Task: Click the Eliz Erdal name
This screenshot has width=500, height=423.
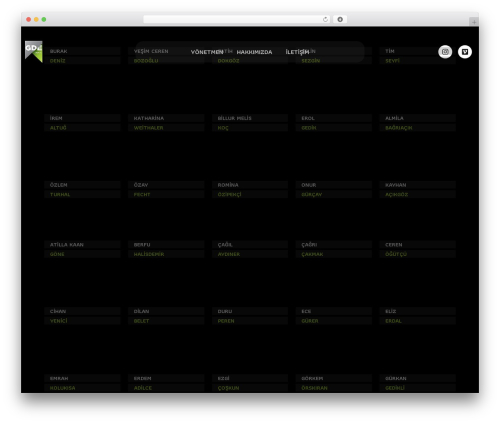Action: click(x=418, y=316)
